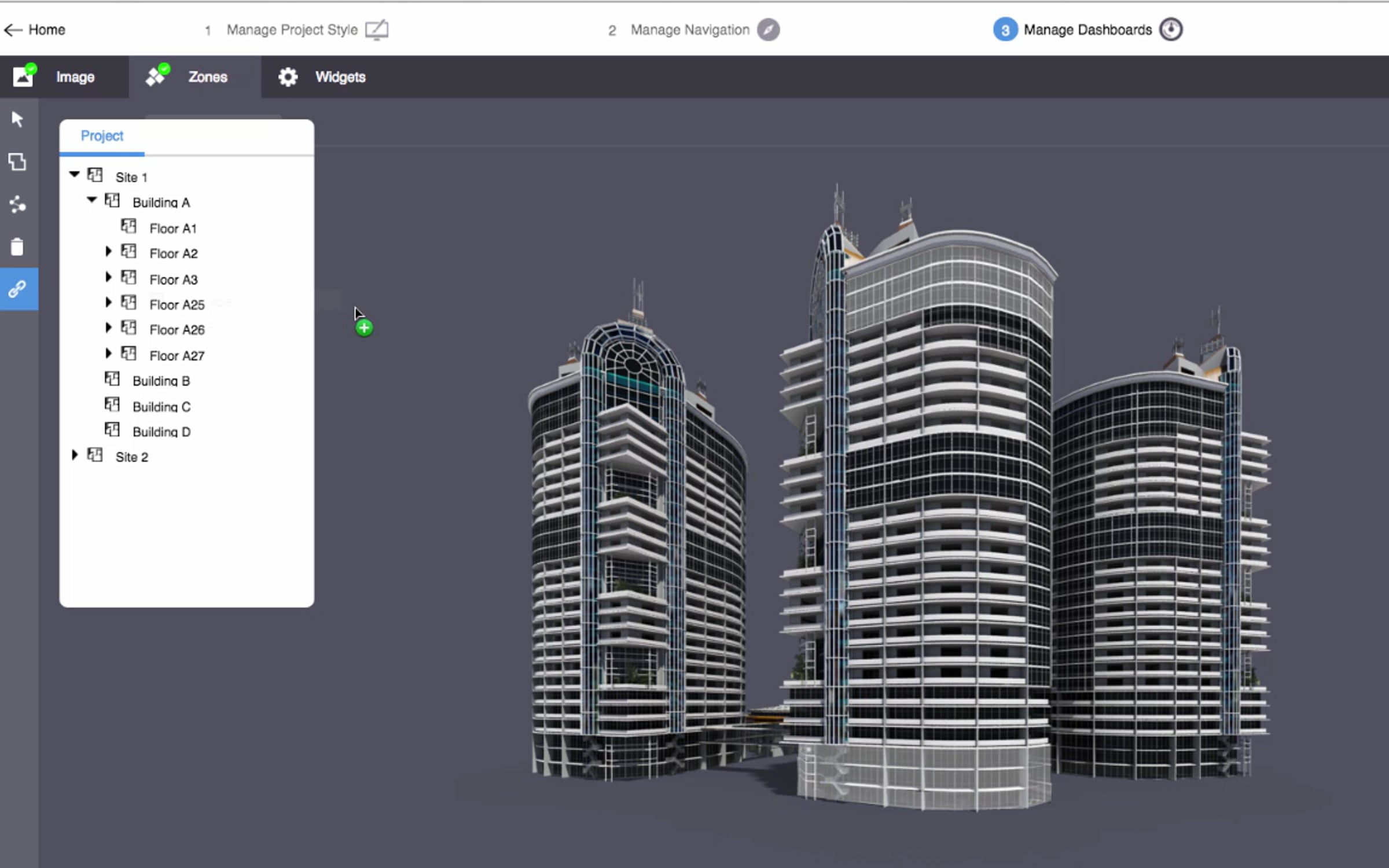Collapse the Building A node

(91, 200)
